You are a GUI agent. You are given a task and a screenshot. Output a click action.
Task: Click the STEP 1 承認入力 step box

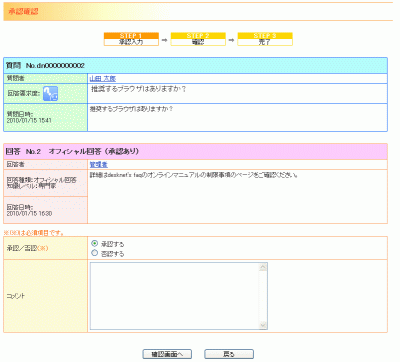(131, 39)
